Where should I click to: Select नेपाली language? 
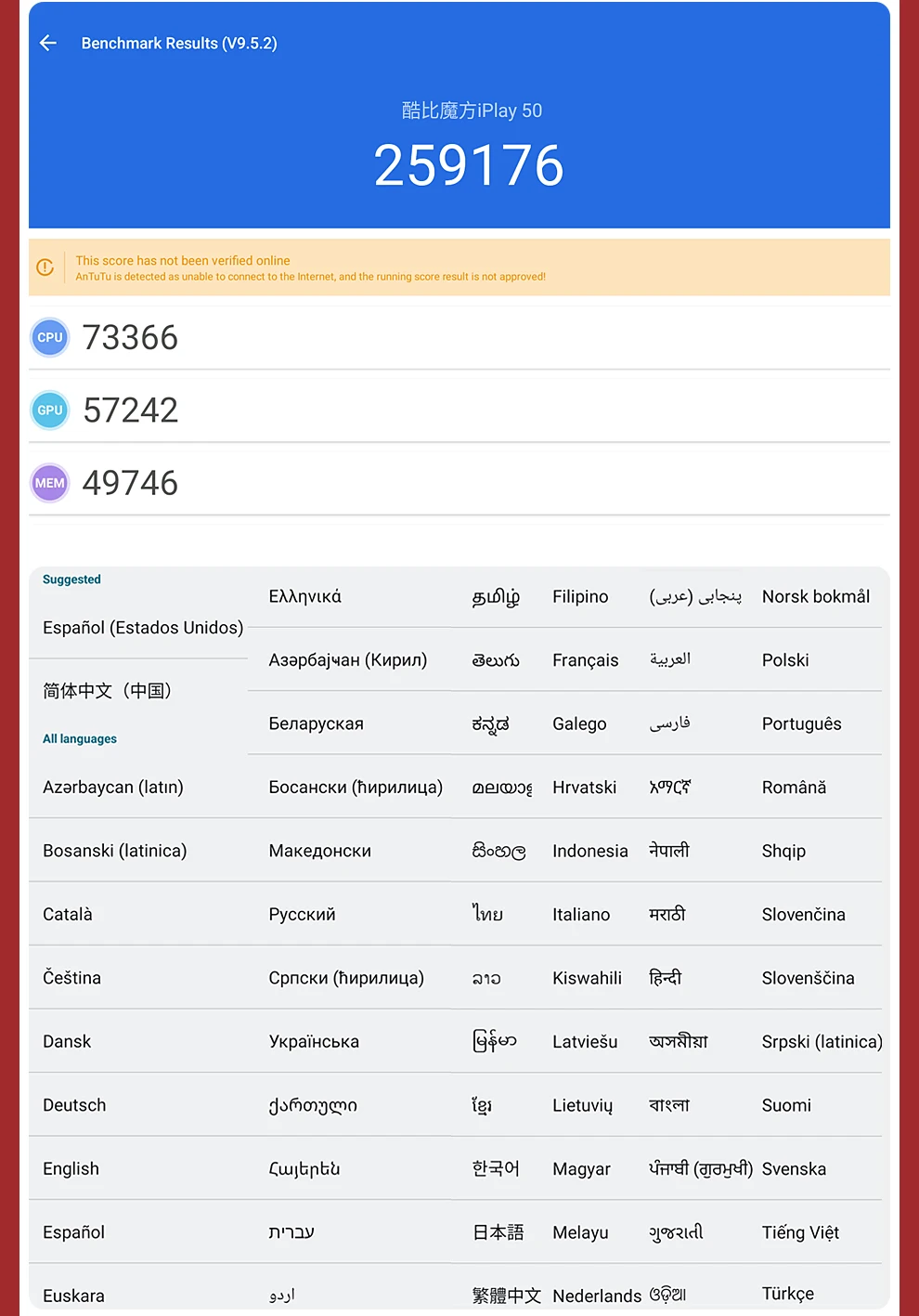pos(669,851)
